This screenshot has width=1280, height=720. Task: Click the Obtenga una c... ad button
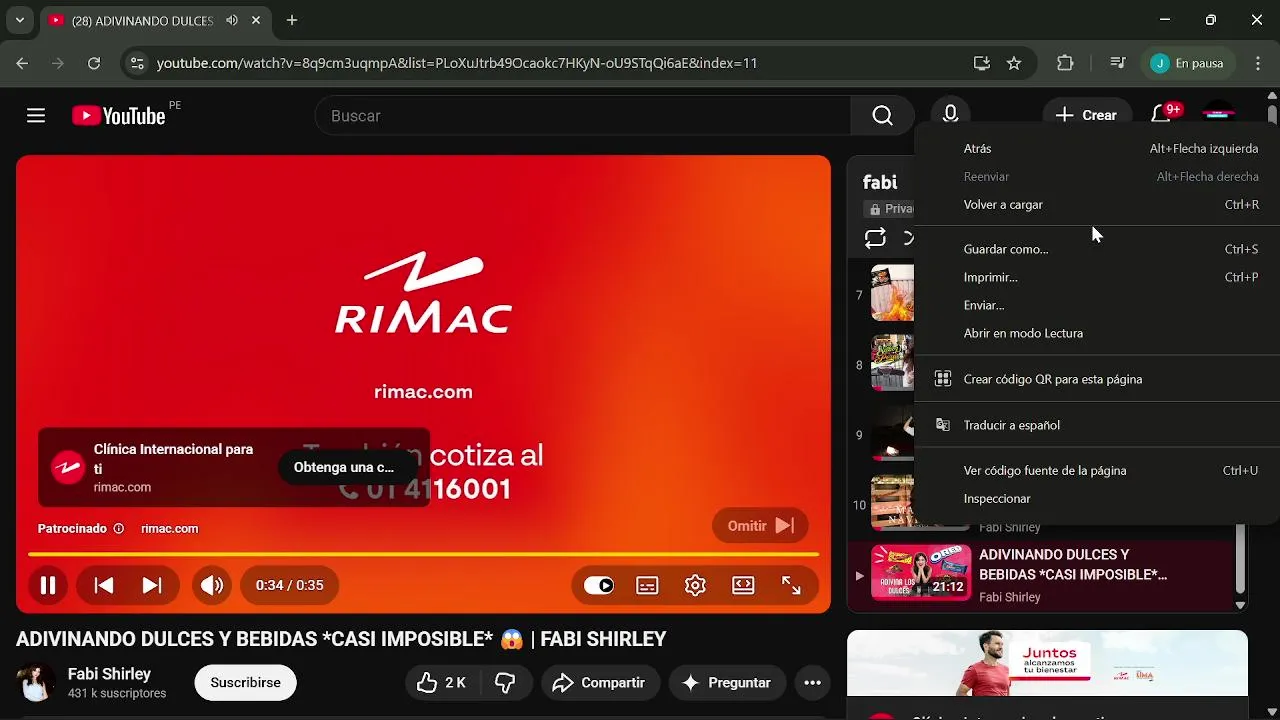344,467
